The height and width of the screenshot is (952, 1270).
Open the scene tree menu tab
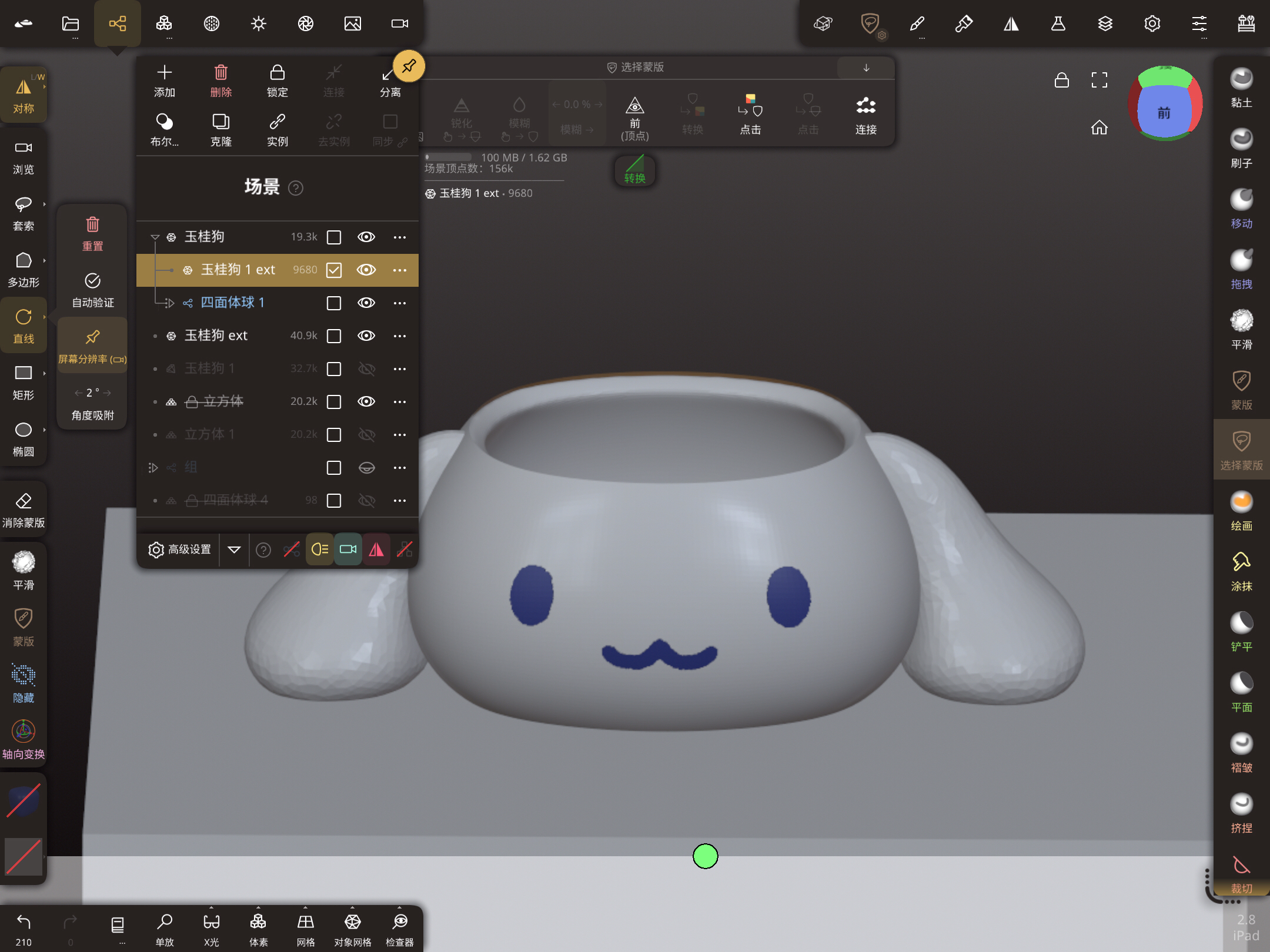[117, 24]
